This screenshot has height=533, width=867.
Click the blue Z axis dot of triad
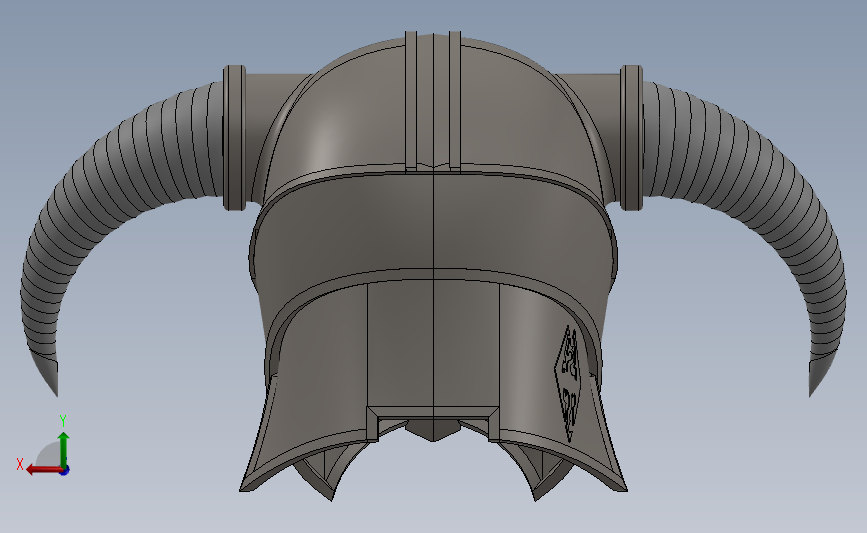coord(65,471)
